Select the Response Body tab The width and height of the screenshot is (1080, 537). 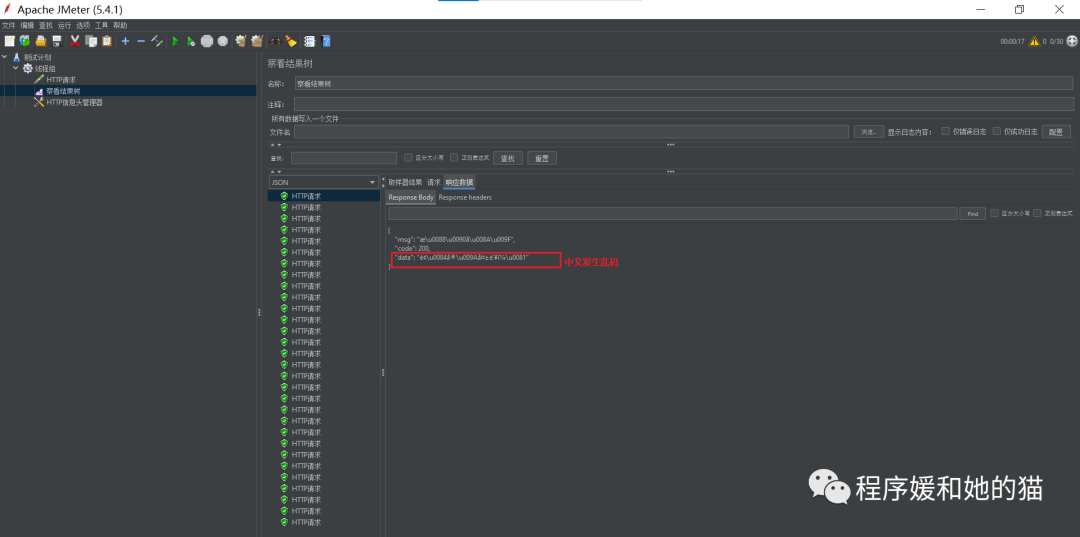[411, 198]
